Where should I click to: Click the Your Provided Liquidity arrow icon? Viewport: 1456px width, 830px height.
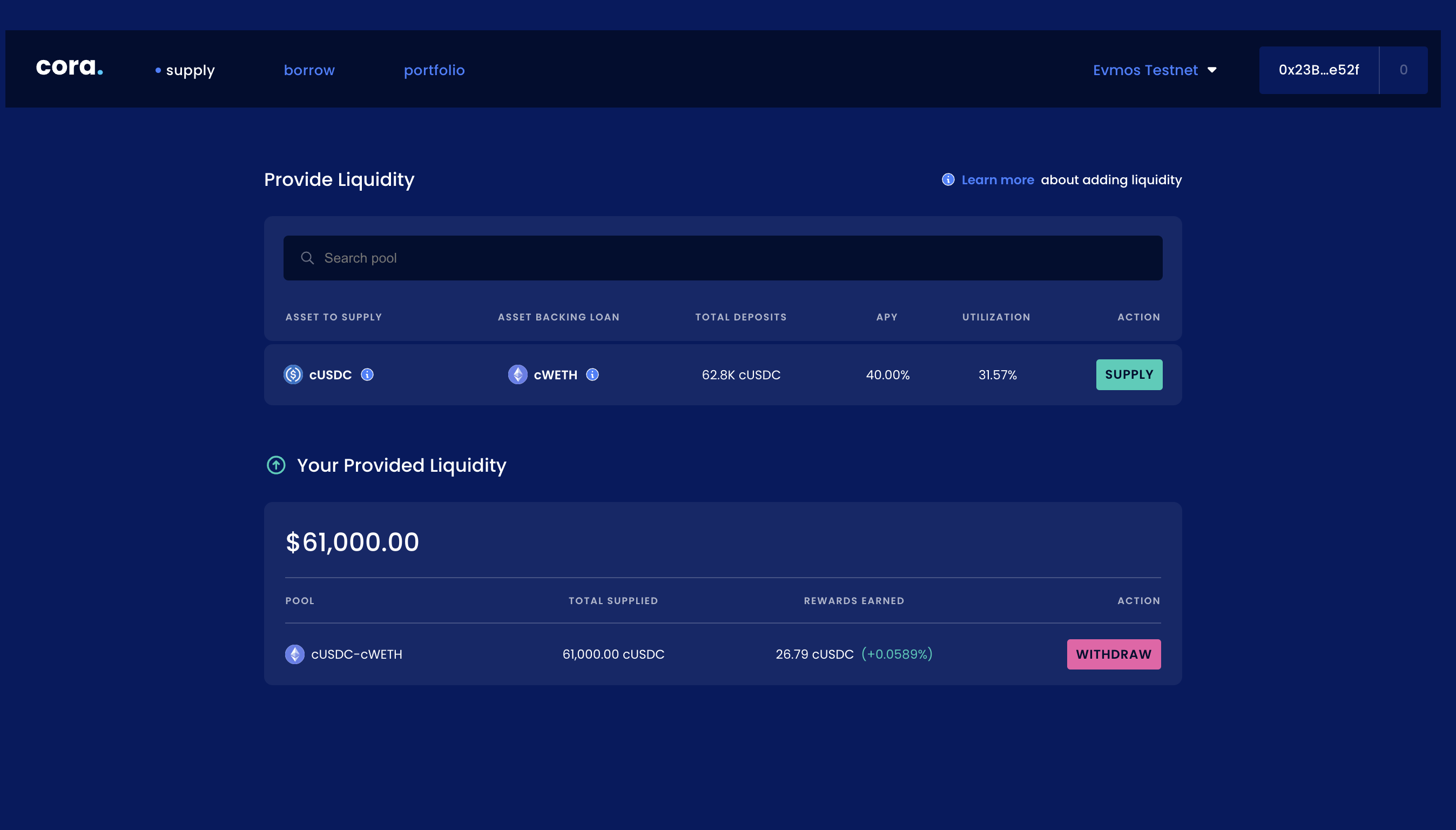pos(277,465)
